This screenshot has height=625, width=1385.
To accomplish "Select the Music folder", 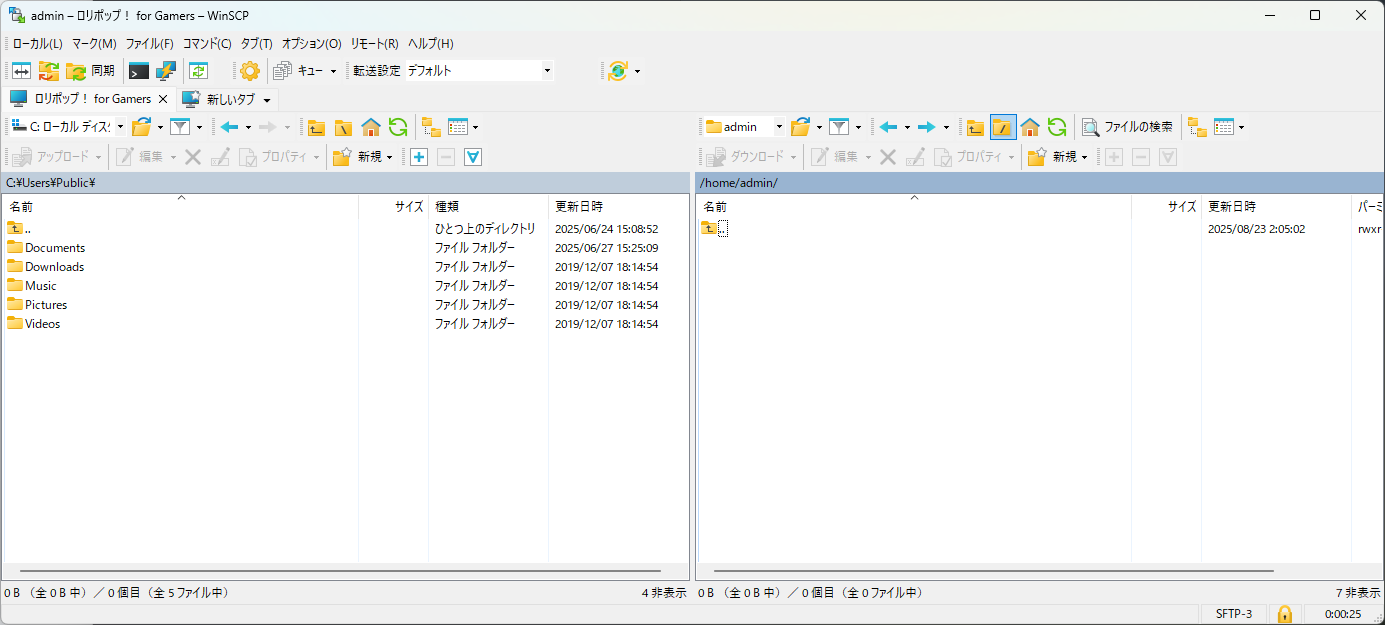I will click(32, 286).
